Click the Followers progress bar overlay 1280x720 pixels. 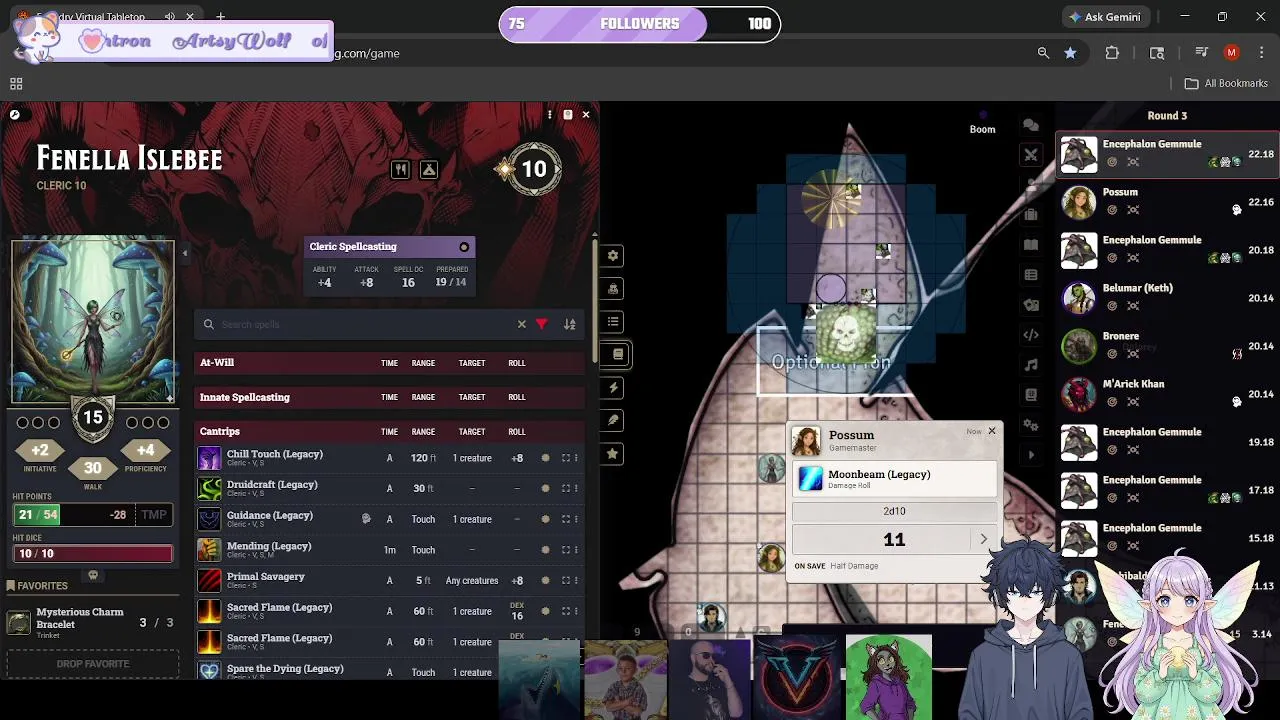coord(640,24)
